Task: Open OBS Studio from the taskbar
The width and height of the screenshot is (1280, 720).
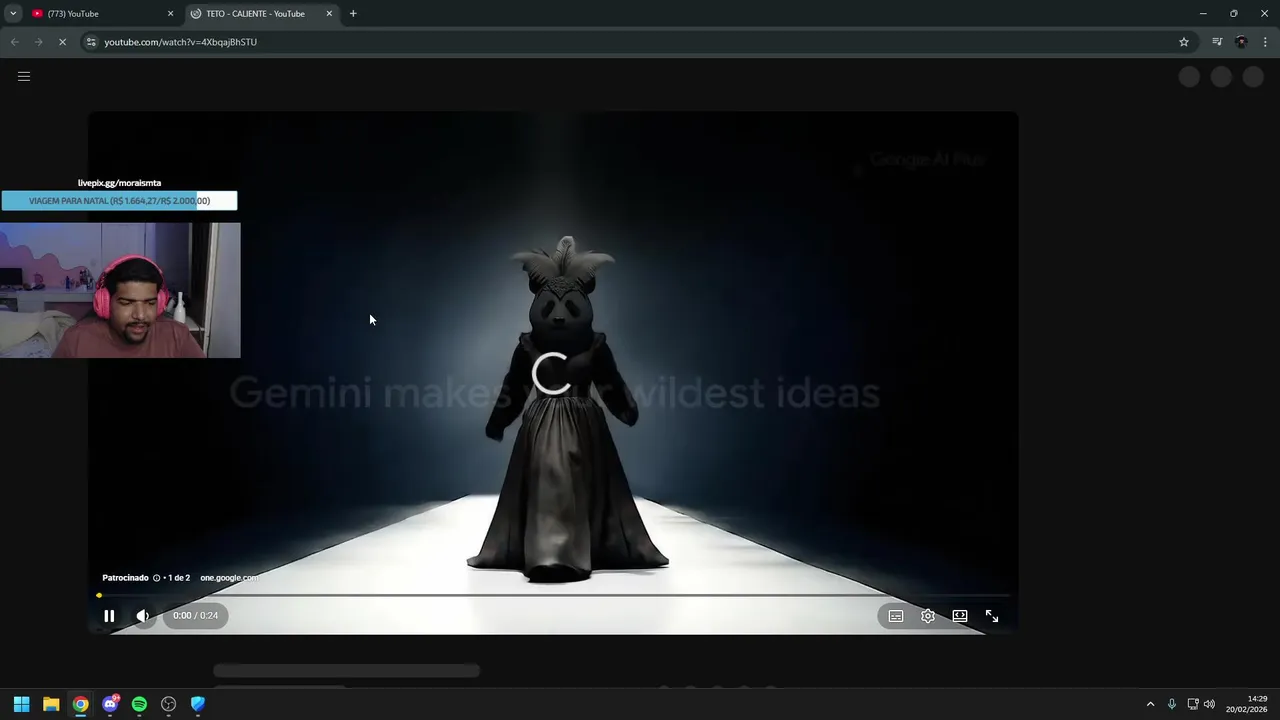Action: (x=168, y=704)
